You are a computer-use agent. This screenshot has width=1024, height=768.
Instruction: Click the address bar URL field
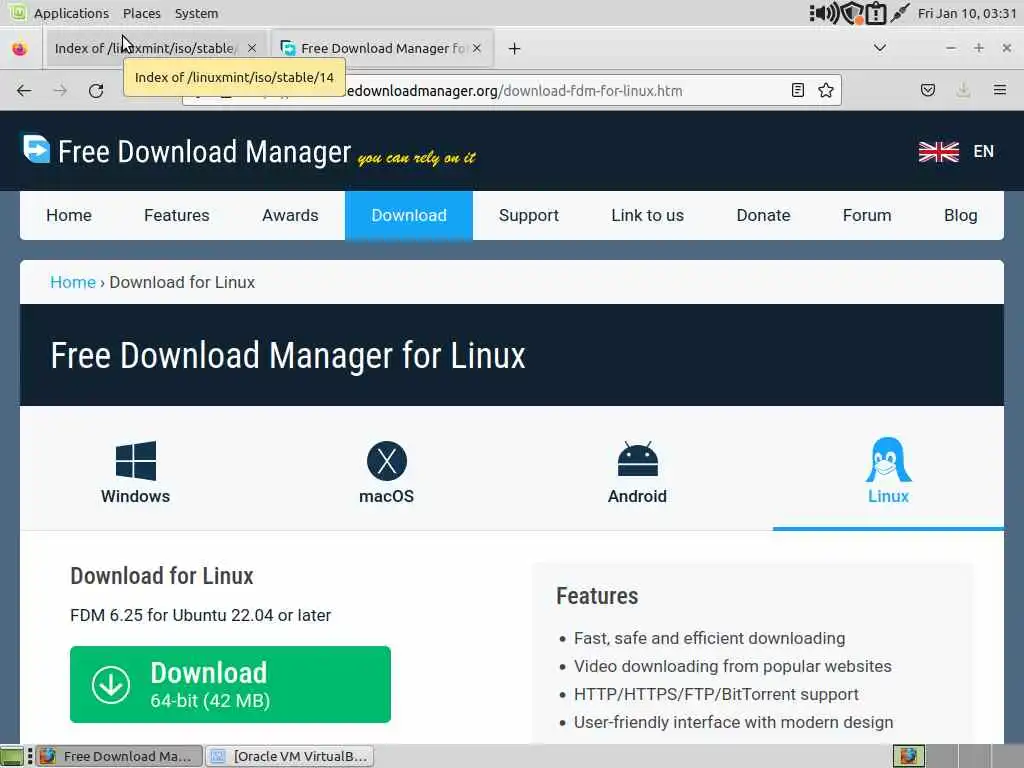pos(511,91)
